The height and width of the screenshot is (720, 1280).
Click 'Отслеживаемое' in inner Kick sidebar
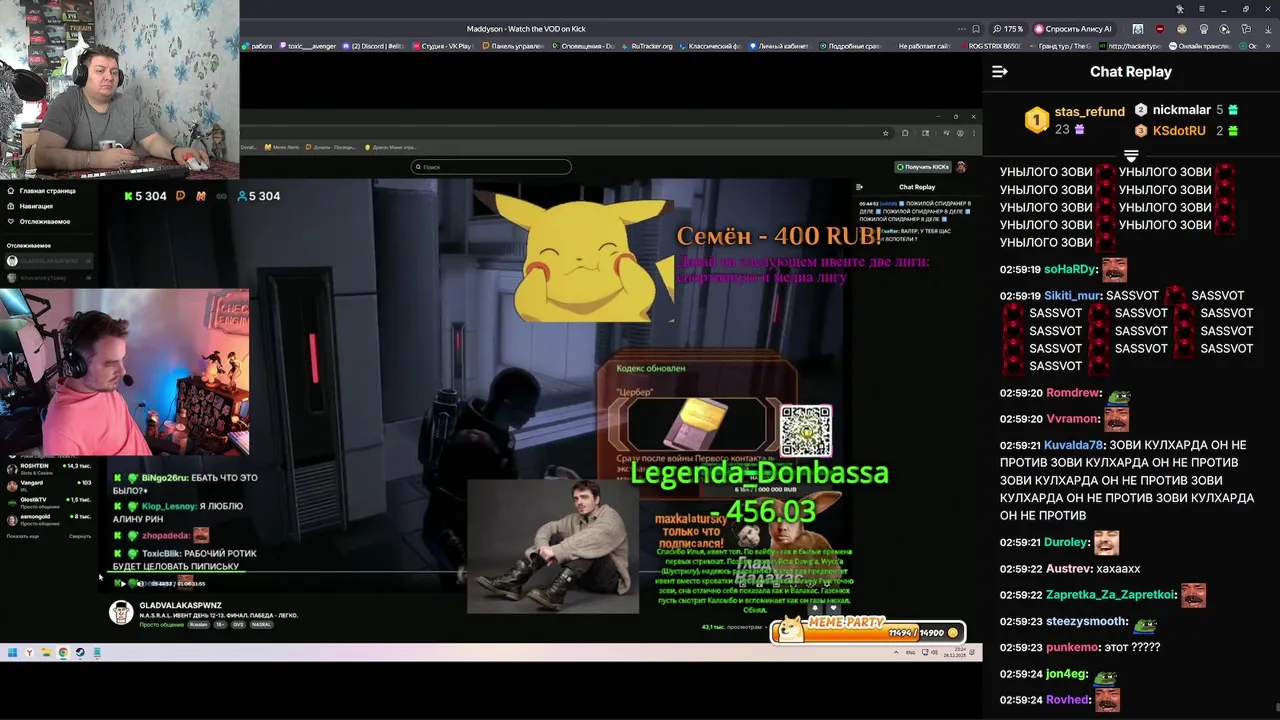coord(38,221)
